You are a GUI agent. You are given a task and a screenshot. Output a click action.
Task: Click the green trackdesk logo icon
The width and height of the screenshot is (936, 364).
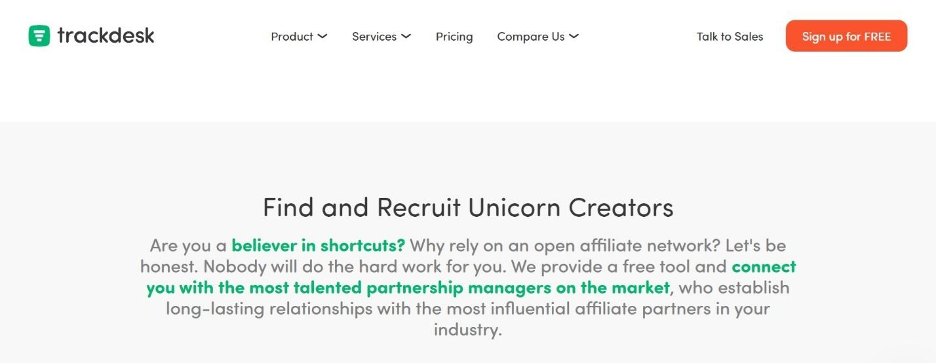point(39,36)
